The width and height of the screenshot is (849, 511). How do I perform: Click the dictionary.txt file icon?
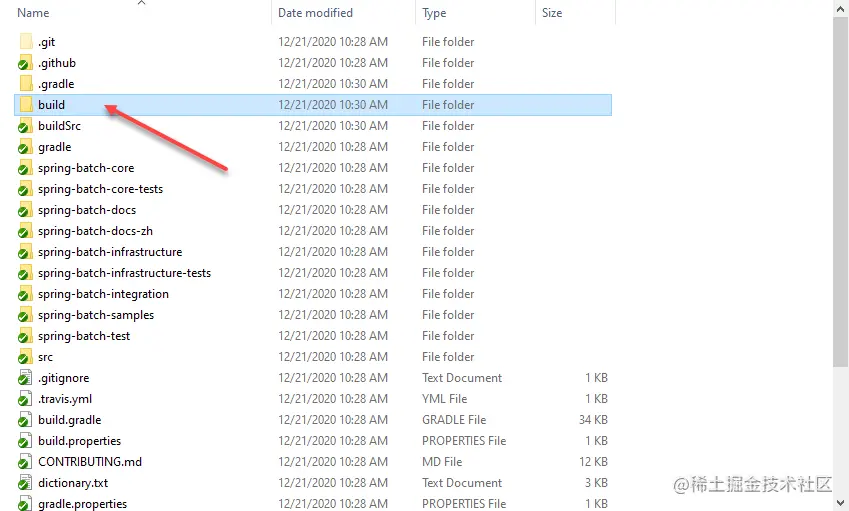(x=25, y=483)
